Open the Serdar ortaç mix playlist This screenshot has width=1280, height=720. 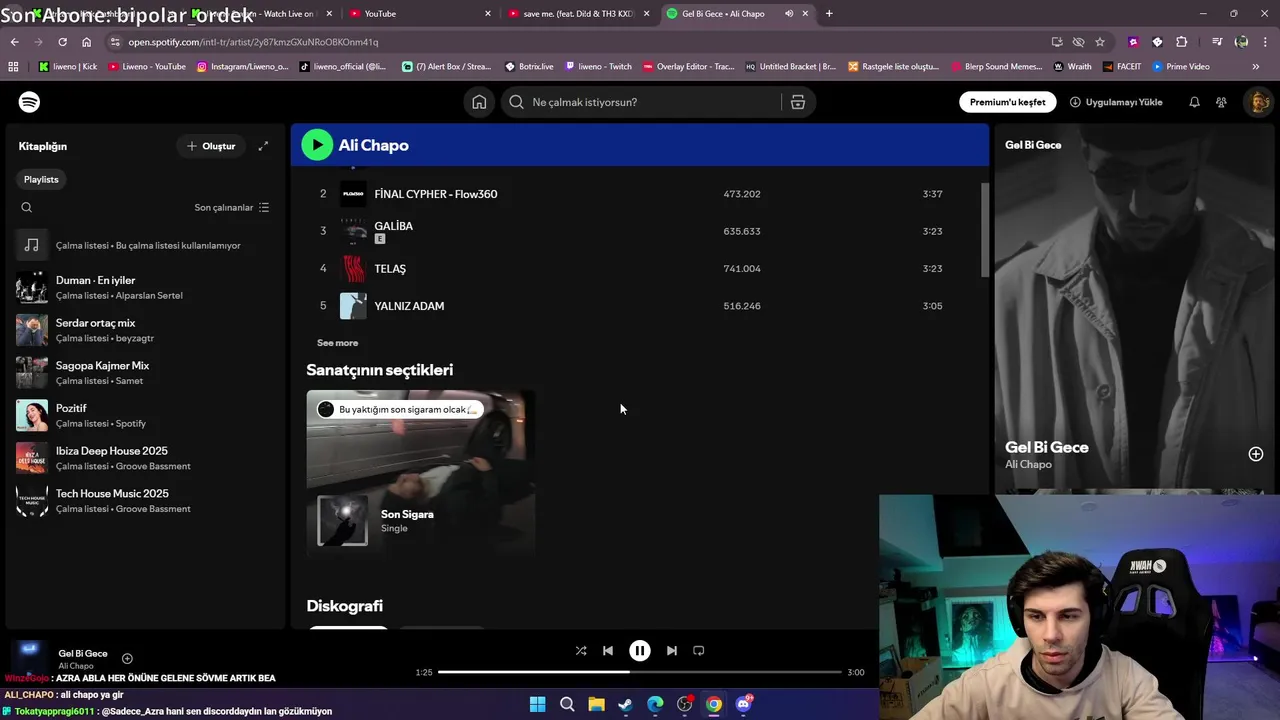coord(145,330)
